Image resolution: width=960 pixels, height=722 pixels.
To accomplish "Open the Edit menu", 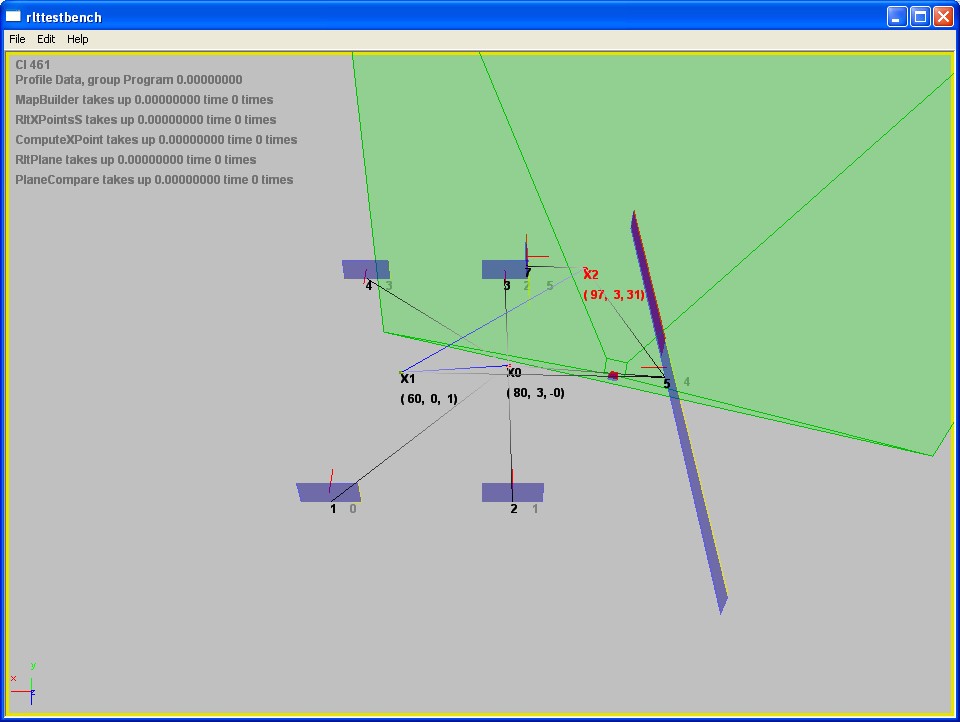I will coord(46,39).
